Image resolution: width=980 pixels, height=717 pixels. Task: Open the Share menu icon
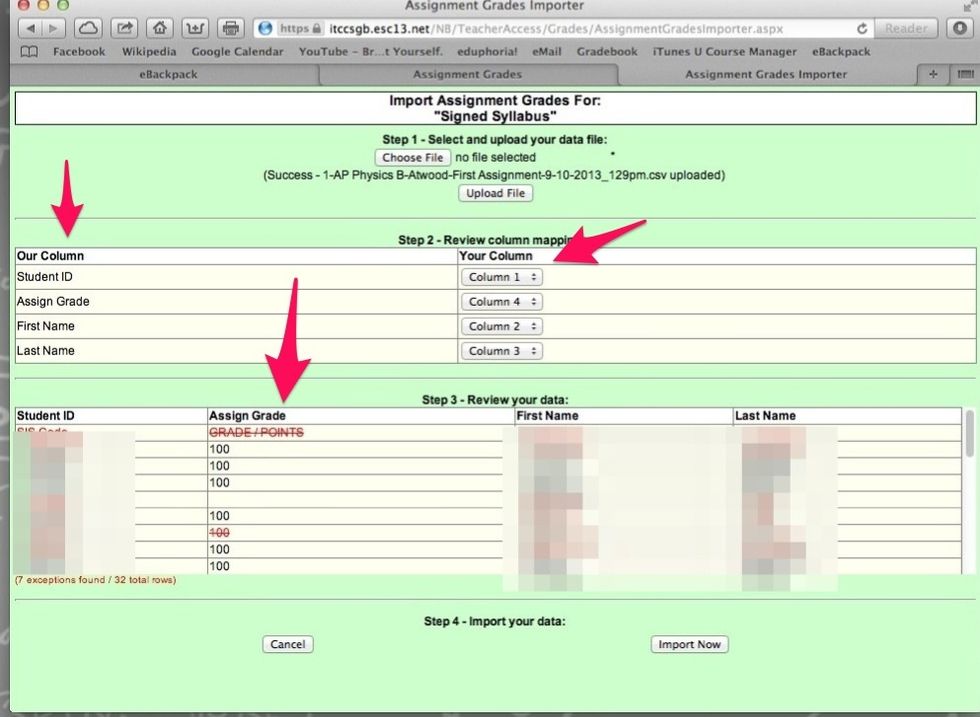123,28
